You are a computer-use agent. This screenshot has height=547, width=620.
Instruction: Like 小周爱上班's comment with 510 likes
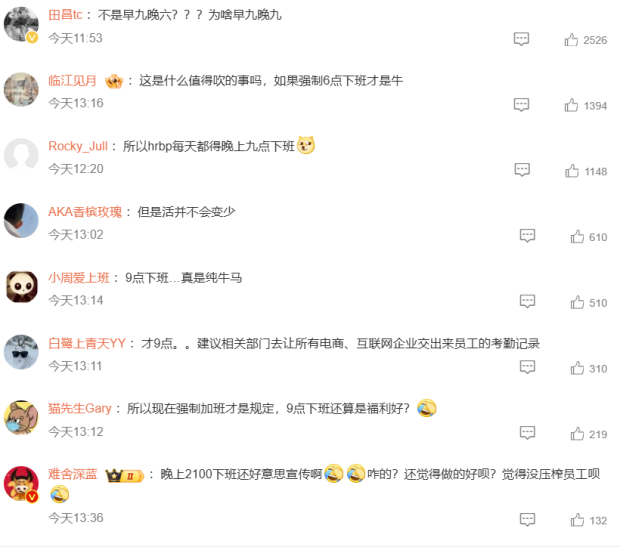[577, 302]
